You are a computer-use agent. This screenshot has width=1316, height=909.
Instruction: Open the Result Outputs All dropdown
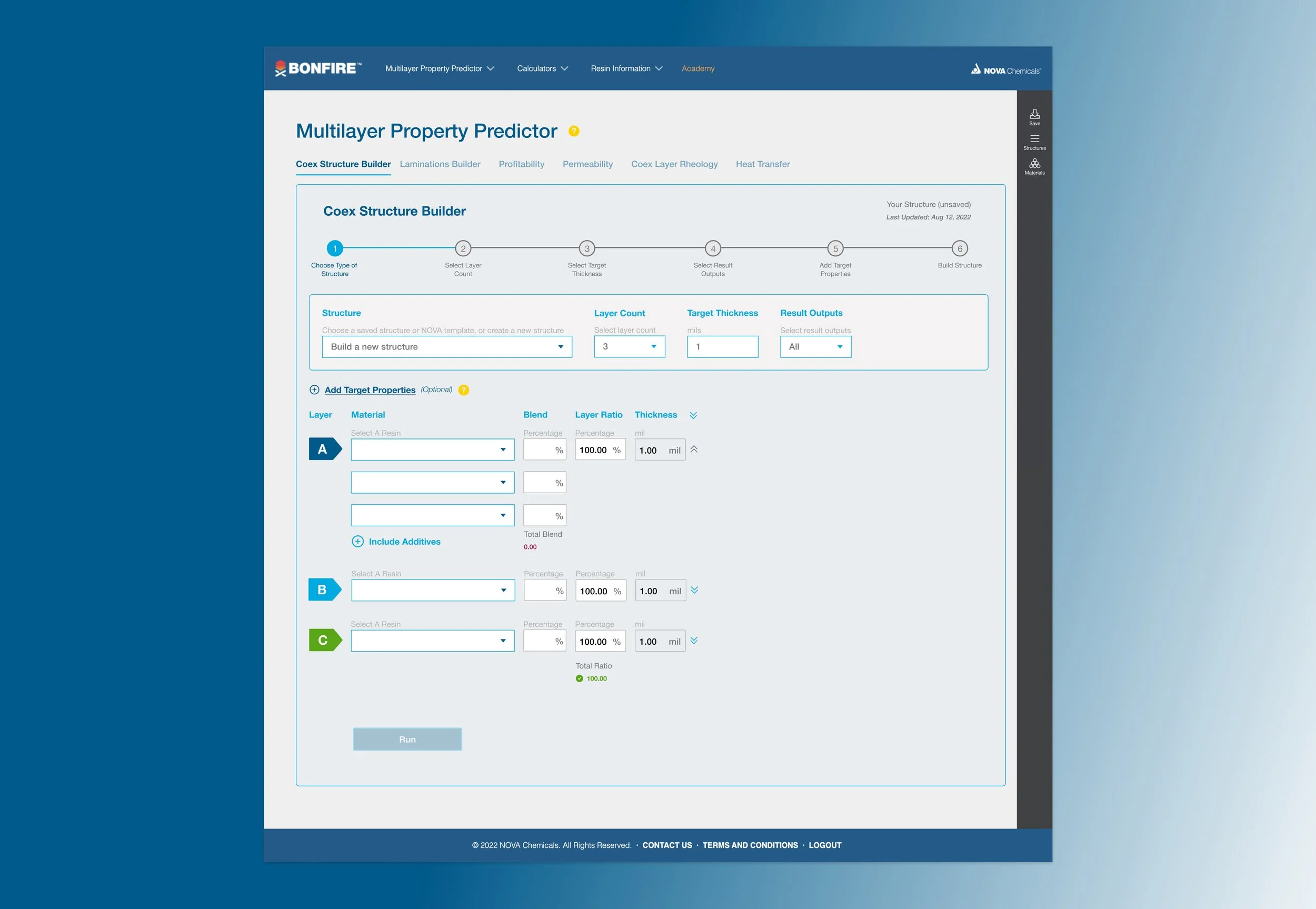click(x=815, y=347)
